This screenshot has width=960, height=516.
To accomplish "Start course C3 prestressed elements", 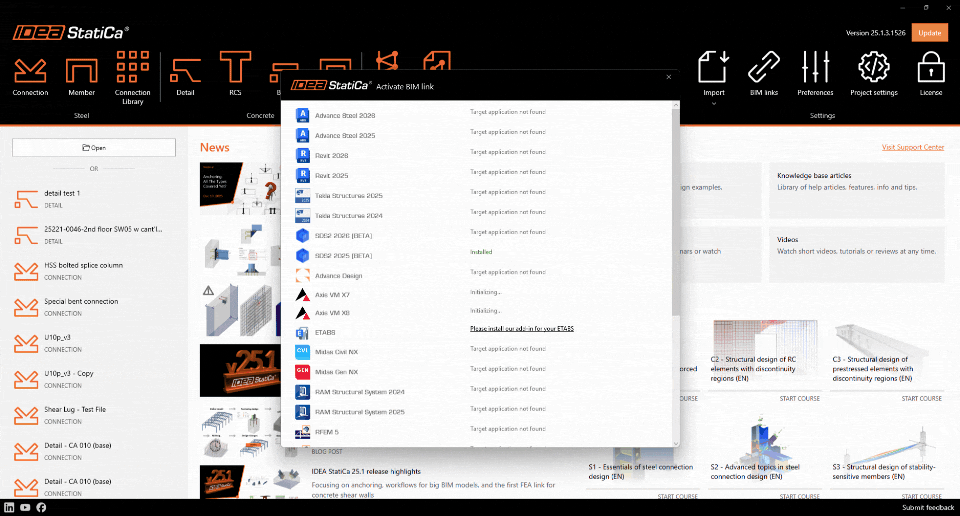I will (x=921, y=398).
